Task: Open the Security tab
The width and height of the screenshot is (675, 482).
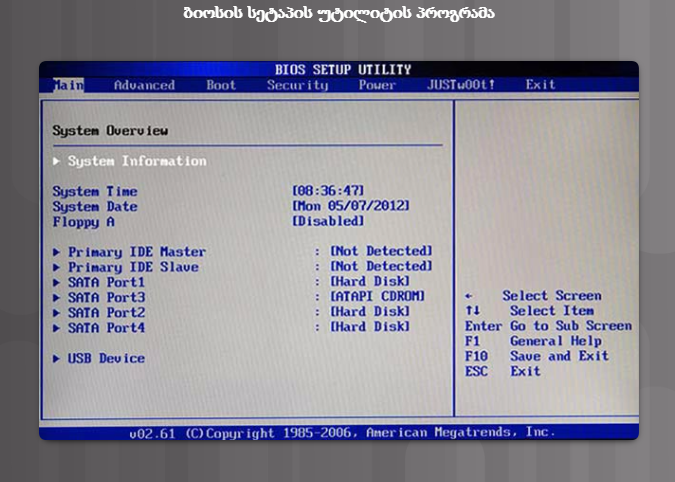Action: click(297, 85)
